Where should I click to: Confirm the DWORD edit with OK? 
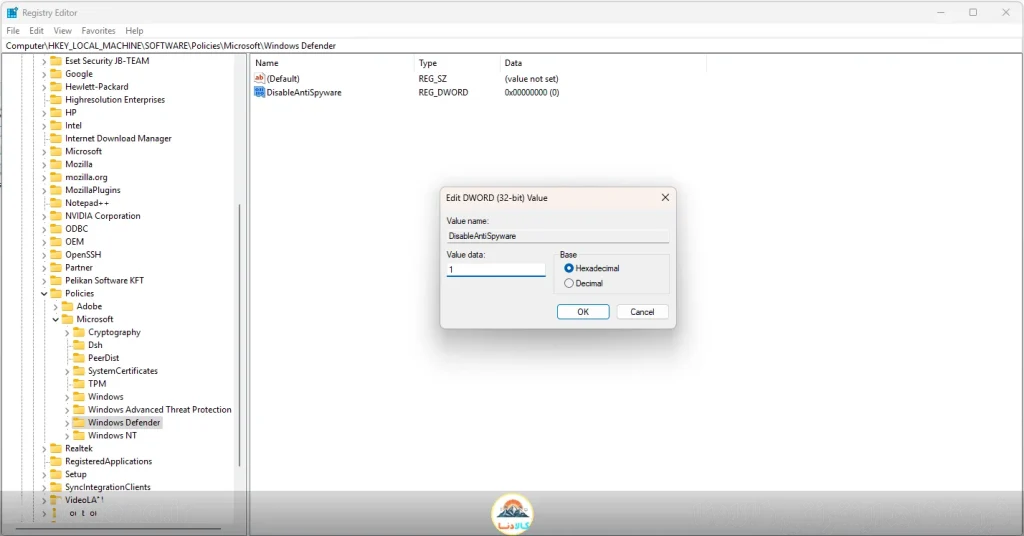583,312
